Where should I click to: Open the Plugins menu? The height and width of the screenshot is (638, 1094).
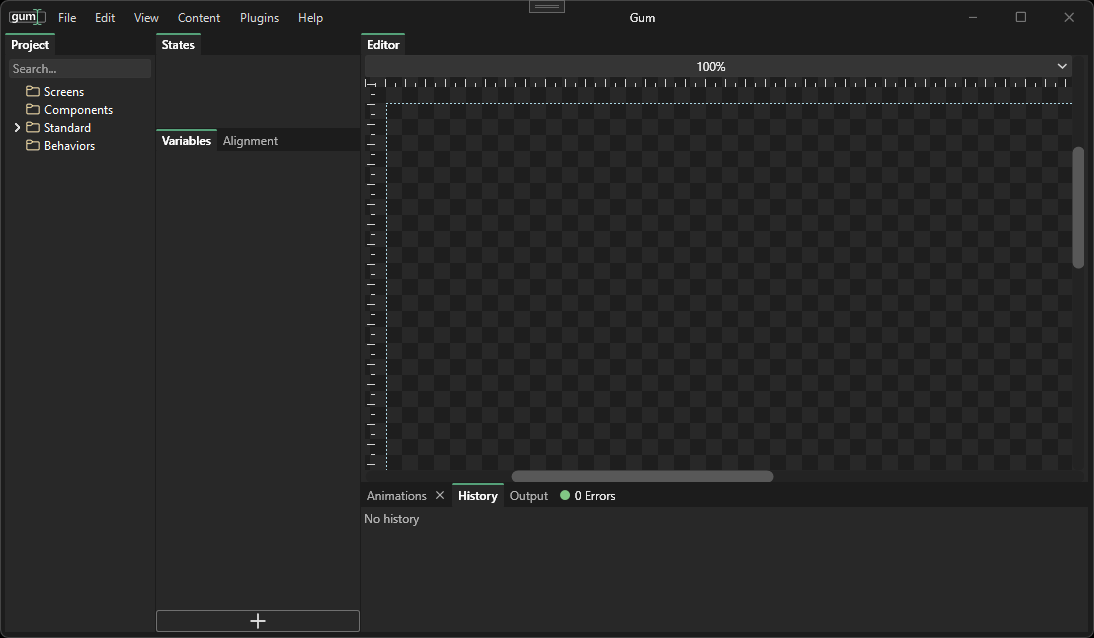259,18
